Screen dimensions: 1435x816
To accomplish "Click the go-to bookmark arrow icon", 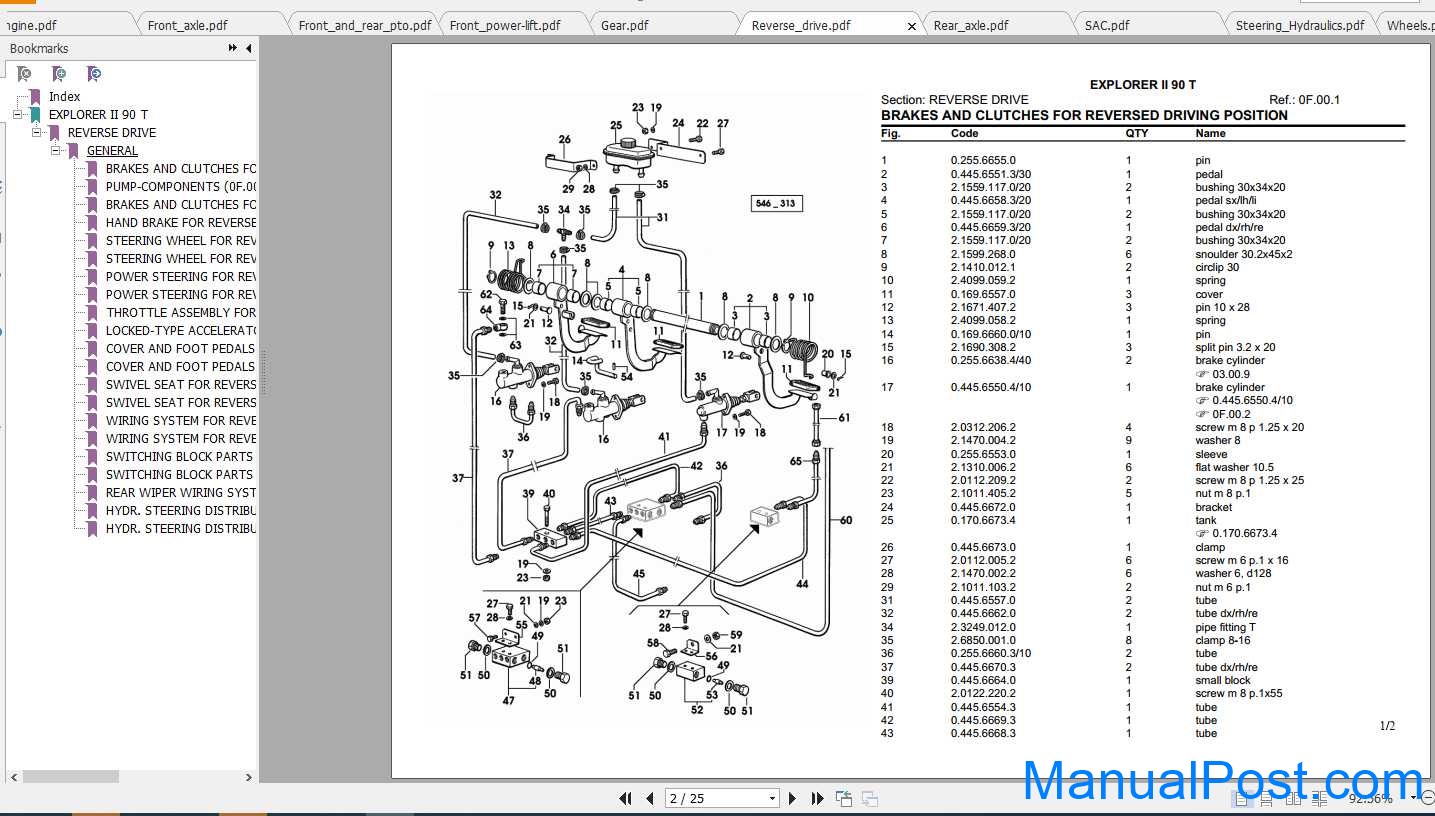I will (x=93, y=74).
